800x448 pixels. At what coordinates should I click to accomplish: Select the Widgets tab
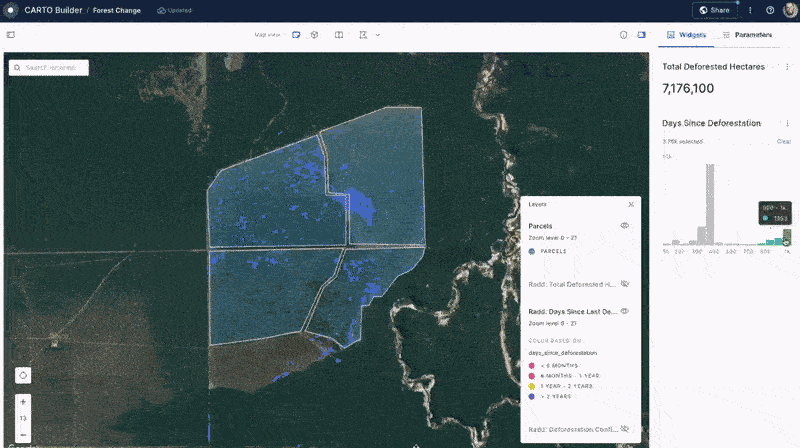coord(686,35)
